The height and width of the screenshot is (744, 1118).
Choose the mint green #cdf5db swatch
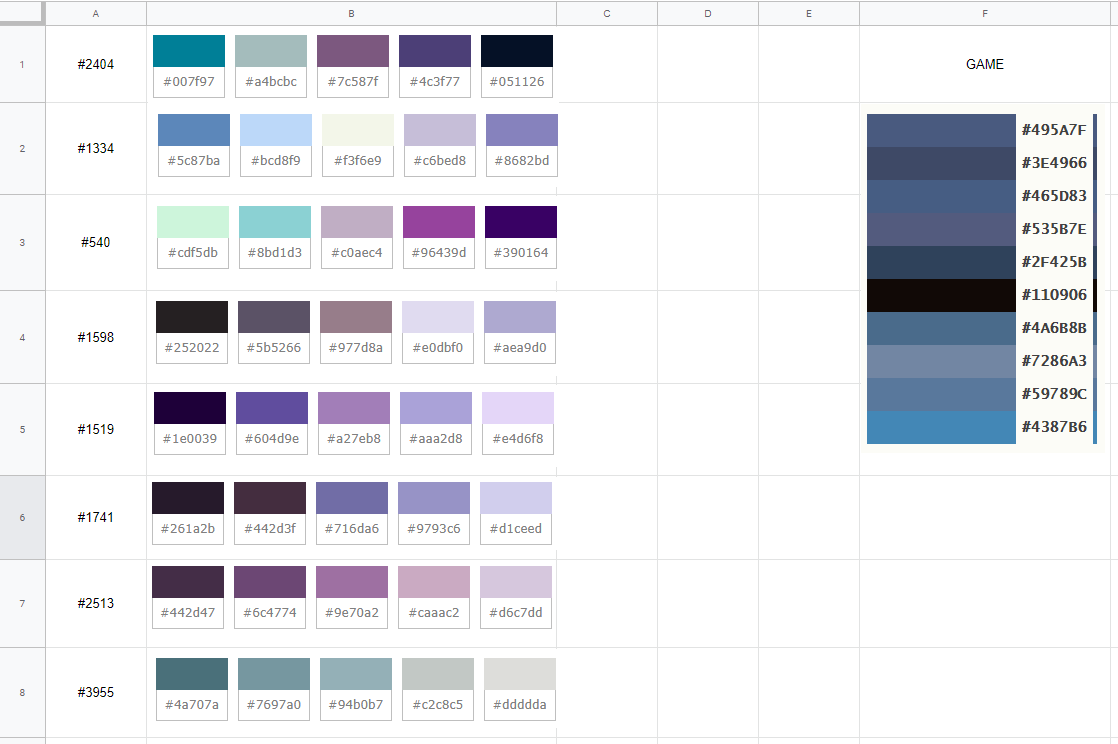tap(193, 222)
